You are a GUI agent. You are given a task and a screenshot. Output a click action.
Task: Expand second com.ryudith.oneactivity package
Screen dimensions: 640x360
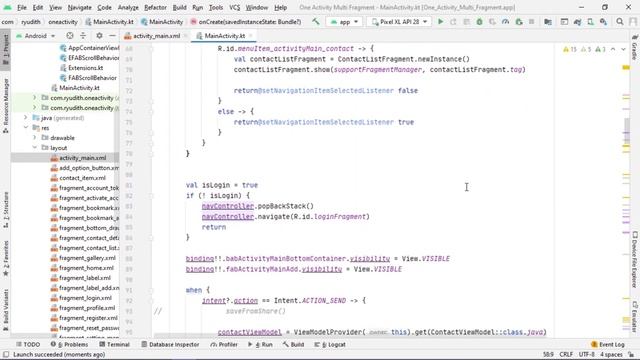coord(35,108)
